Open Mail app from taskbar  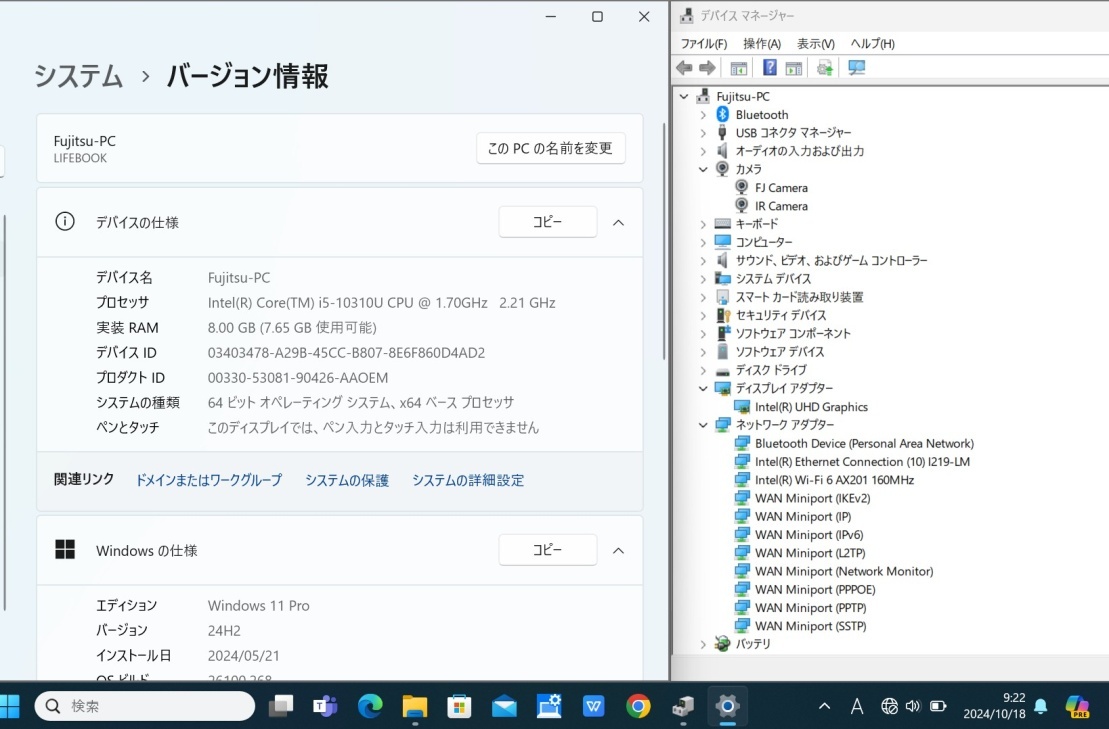point(504,706)
